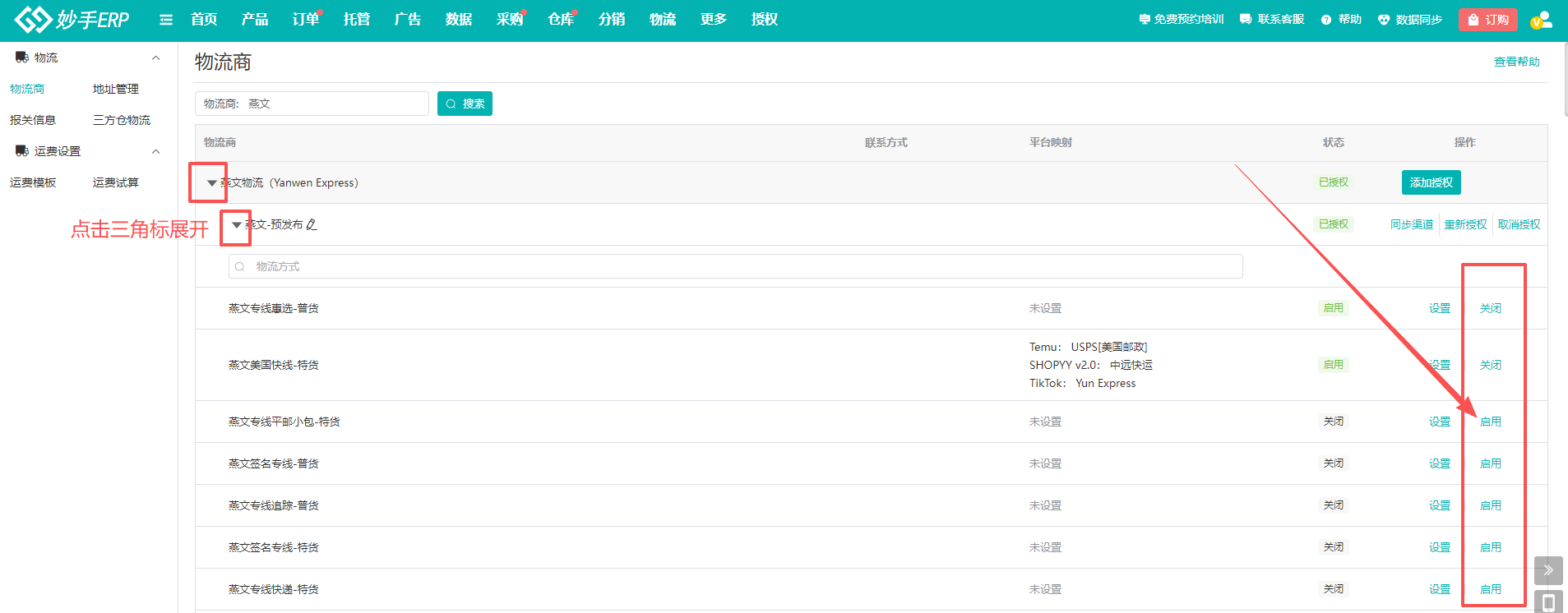The height and width of the screenshot is (613, 1568).
Task: Click 取消授权 link
Action: [1519, 224]
